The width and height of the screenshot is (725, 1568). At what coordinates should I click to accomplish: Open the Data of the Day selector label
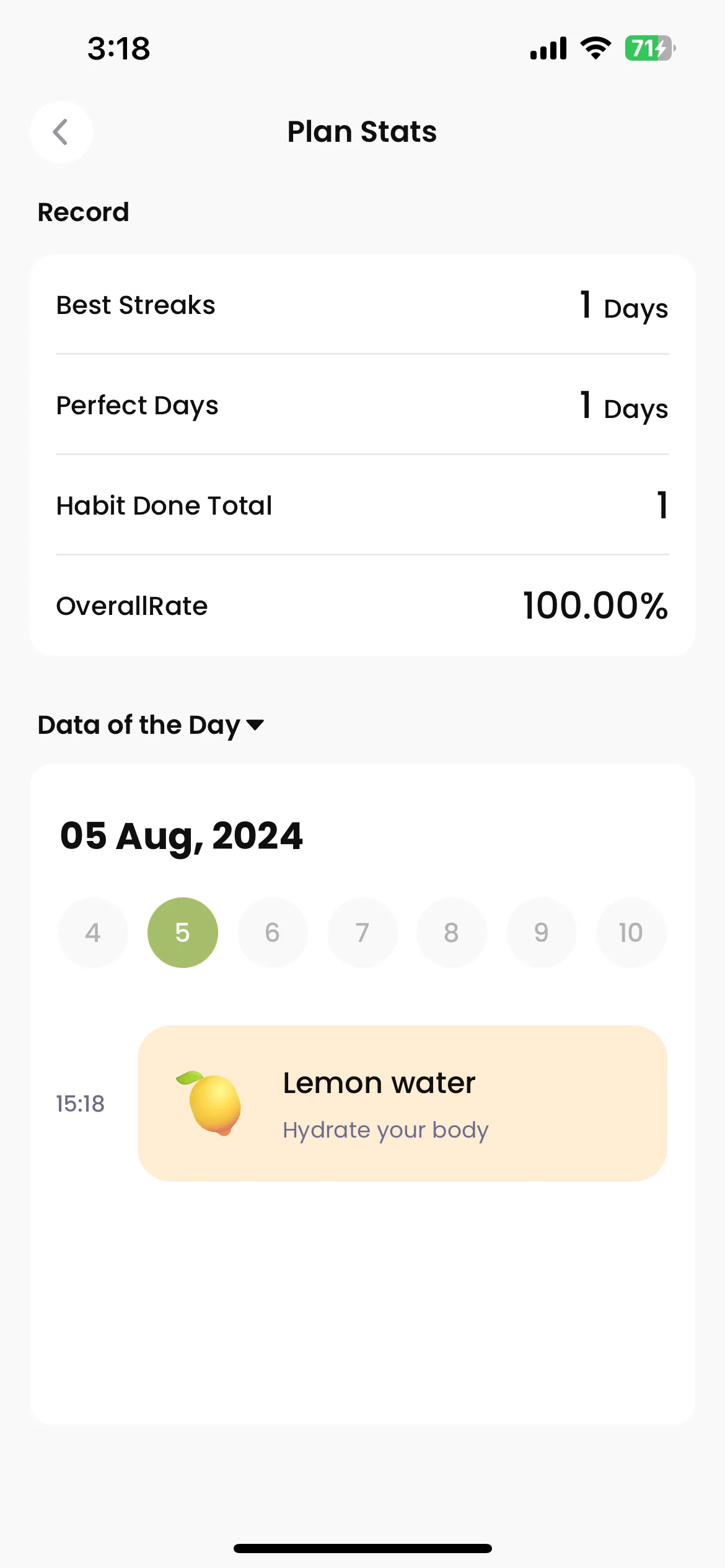(x=139, y=725)
